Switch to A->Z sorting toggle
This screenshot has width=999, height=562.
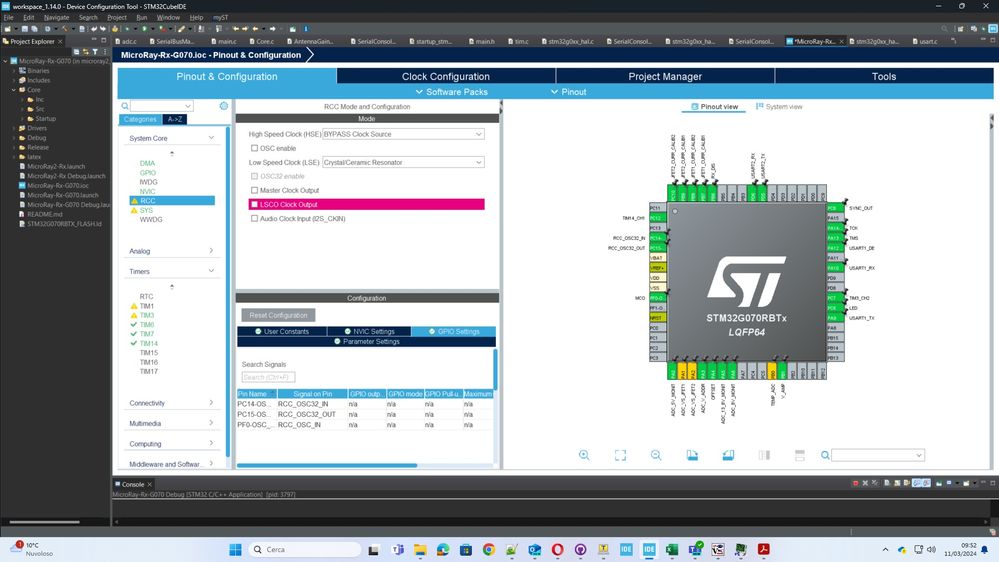point(175,119)
